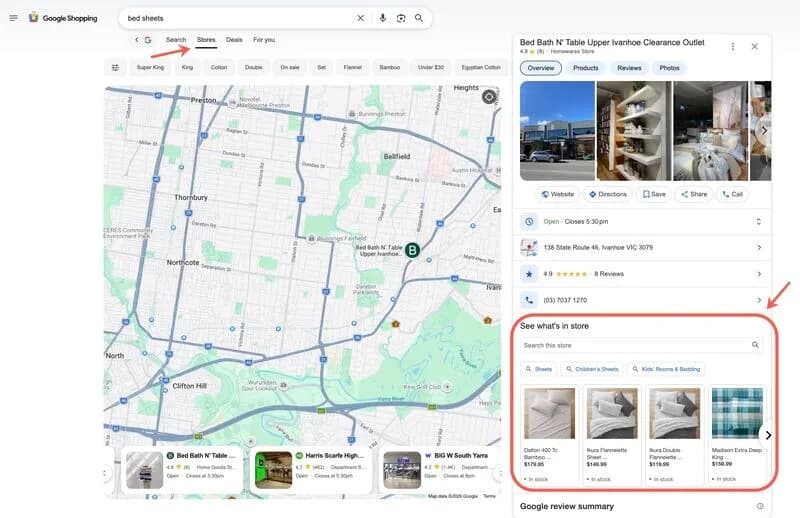Search in-store for Sheets chip
Viewport: 800px width, 518px height.
point(539,369)
